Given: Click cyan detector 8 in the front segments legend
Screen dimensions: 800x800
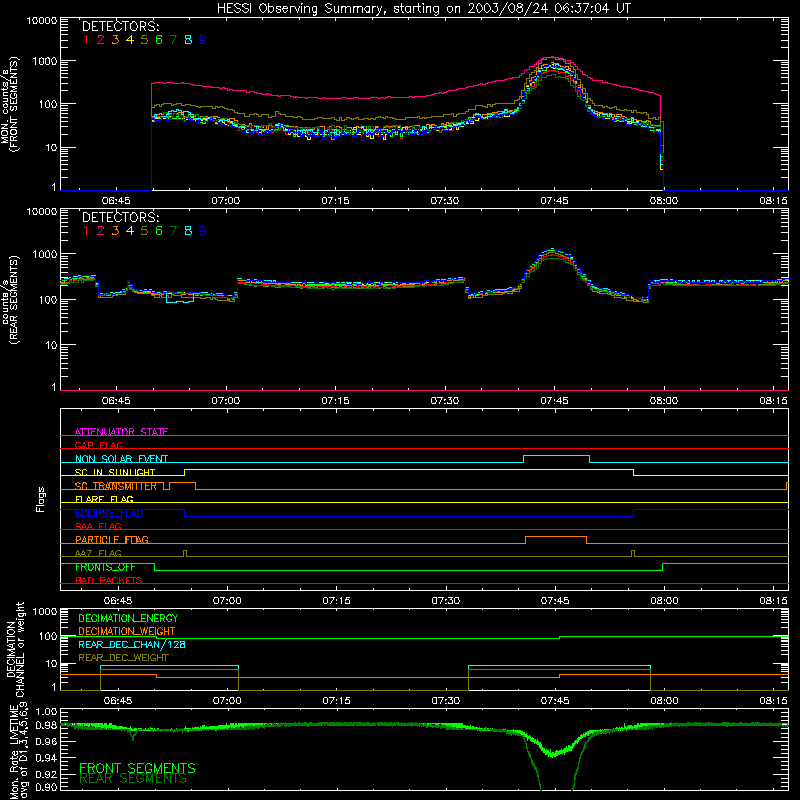Looking at the screenshot, I should click(x=188, y=40).
